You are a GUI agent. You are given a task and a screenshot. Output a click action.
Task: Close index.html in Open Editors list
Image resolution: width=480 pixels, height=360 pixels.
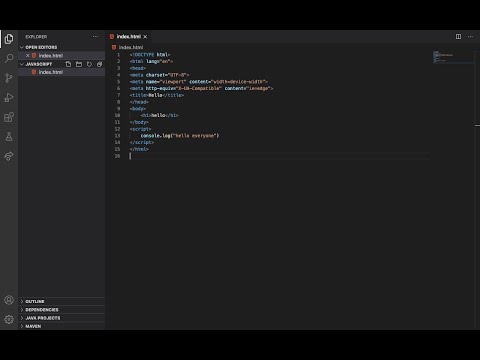click(x=28, y=55)
